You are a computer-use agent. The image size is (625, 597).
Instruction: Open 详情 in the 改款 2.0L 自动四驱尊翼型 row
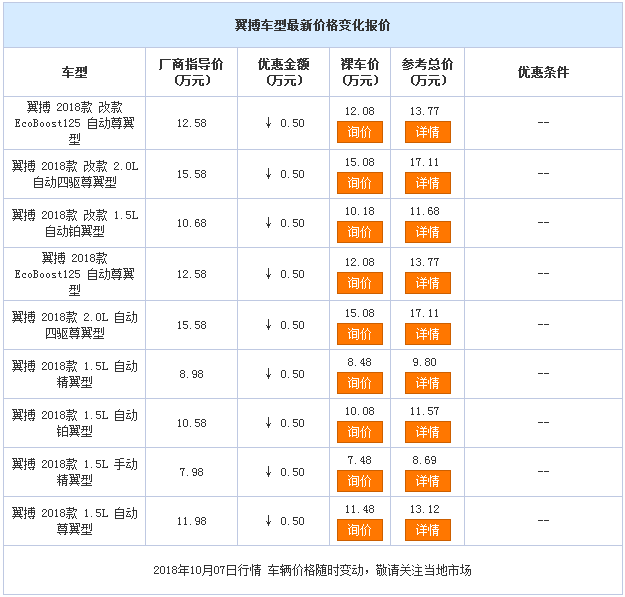tap(428, 183)
